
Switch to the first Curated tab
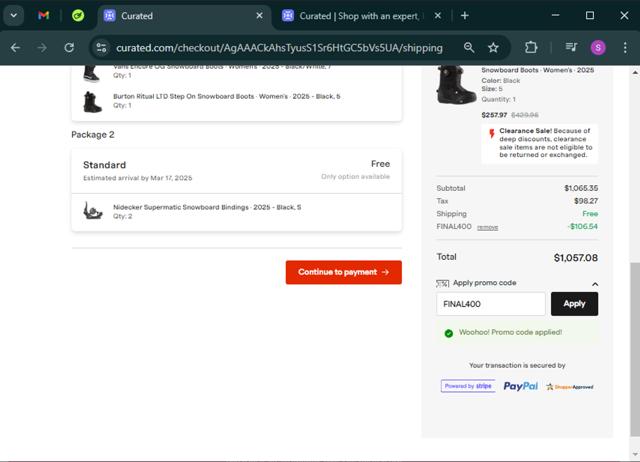182,16
